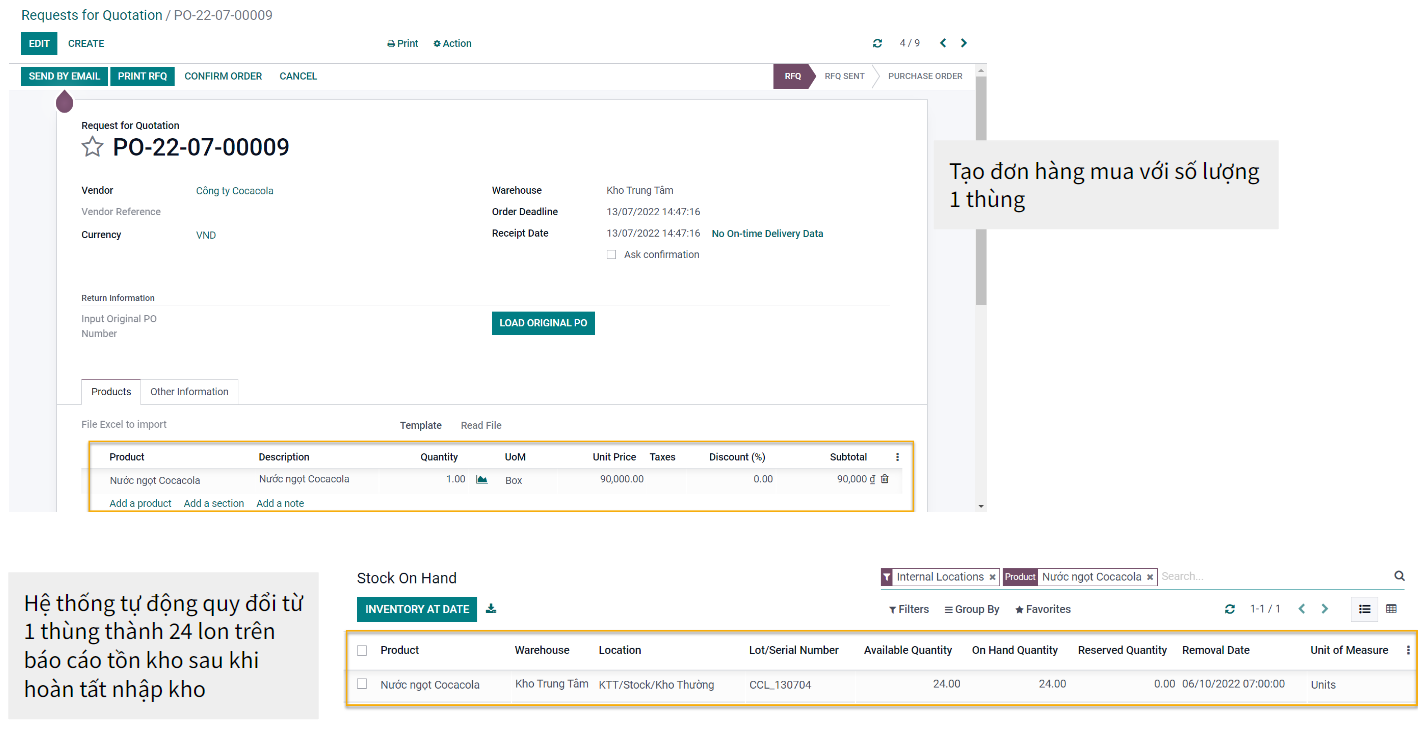Image resolution: width=1424 pixels, height=730 pixels.
Task: Open the Group By dropdown
Action: 972,609
